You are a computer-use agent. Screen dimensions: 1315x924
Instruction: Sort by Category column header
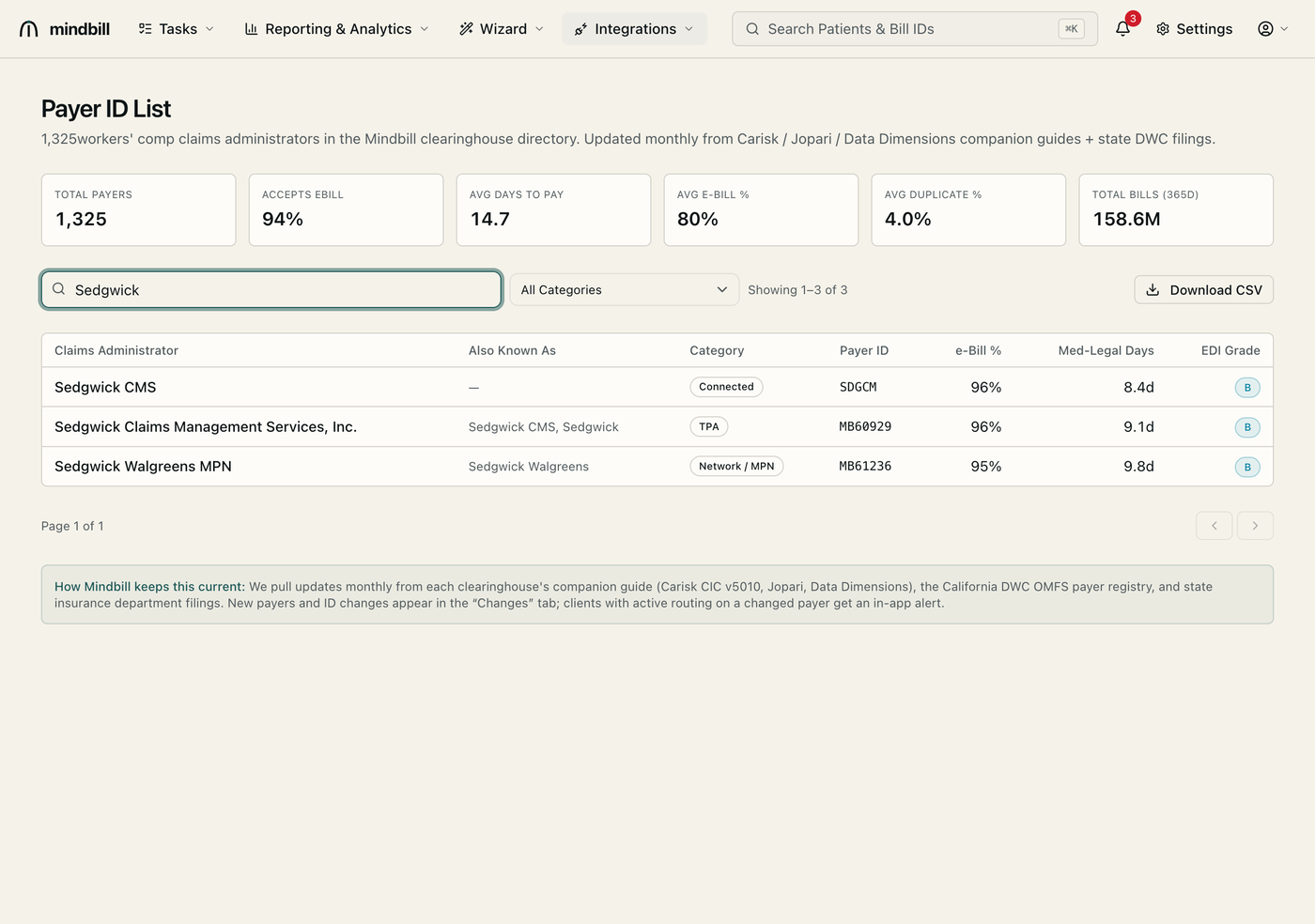(717, 350)
